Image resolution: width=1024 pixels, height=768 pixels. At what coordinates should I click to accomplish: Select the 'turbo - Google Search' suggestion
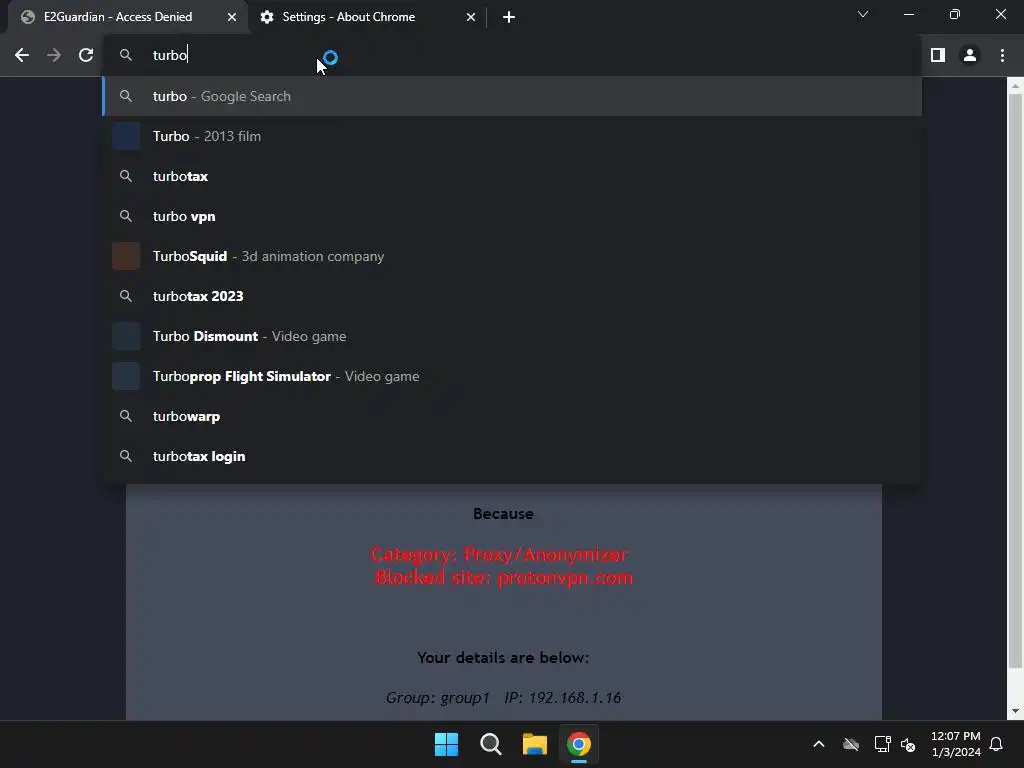(x=512, y=96)
